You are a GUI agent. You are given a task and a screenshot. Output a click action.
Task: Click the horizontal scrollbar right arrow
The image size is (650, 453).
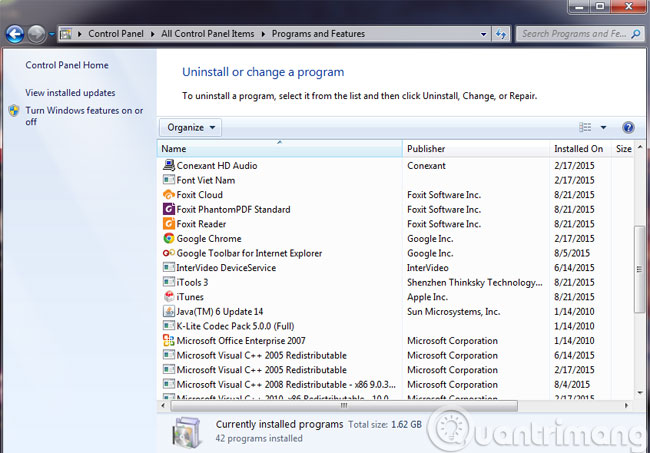[x=626, y=406]
